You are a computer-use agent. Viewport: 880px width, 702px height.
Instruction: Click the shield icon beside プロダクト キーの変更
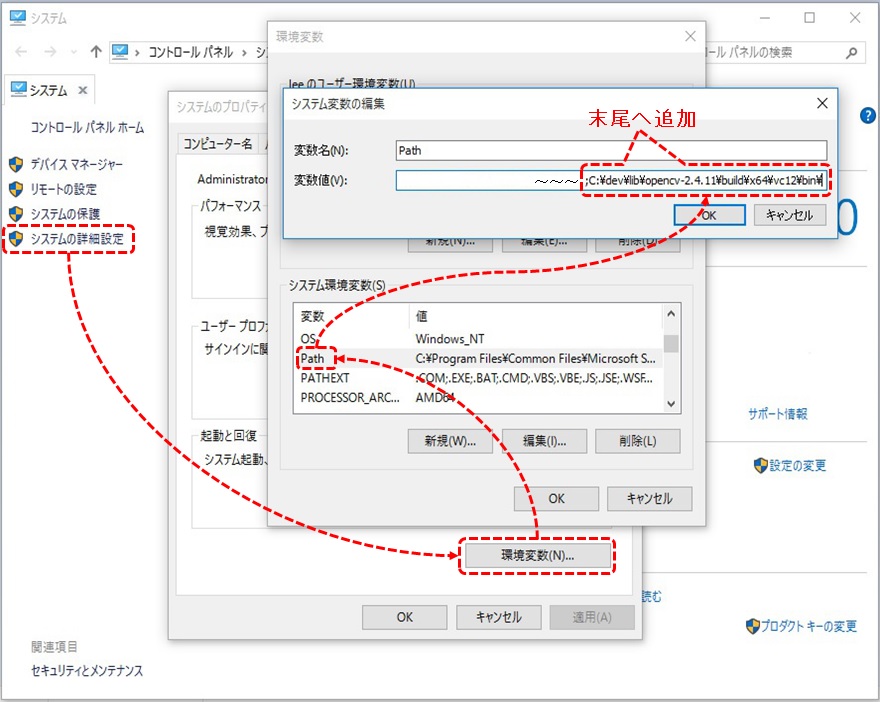pyautogui.click(x=752, y=626)
